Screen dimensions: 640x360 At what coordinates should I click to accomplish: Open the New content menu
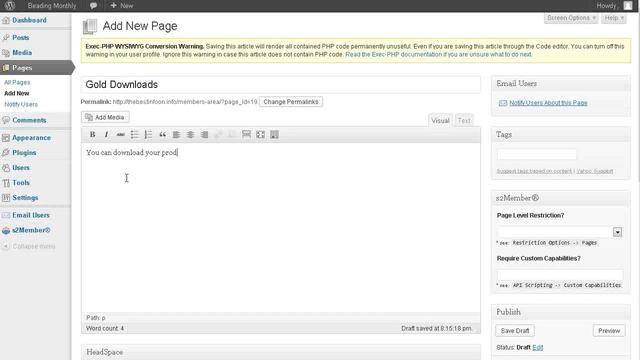coord(122,6)
